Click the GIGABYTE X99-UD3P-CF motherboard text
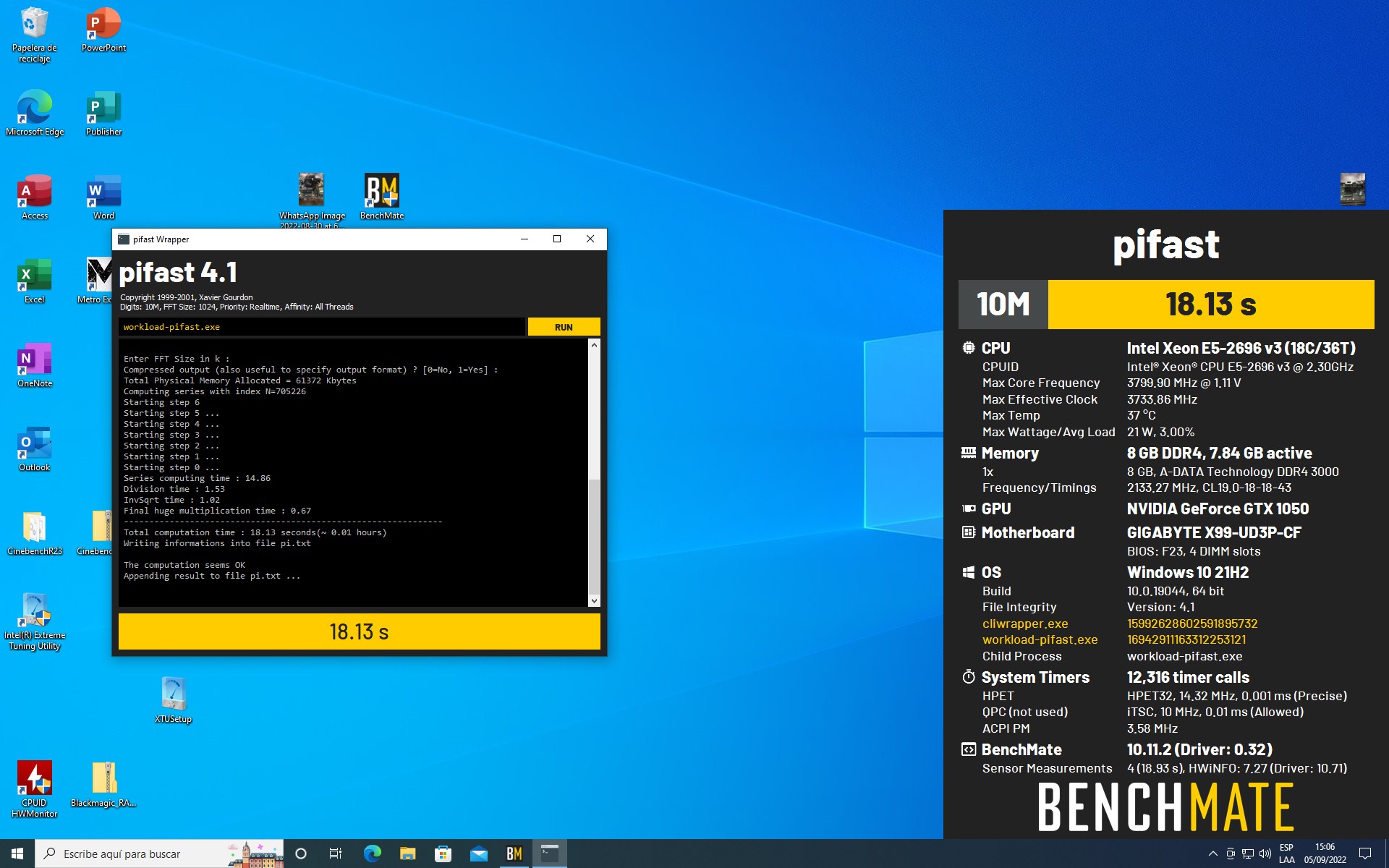The image size is (1389, 868). click(x=1213, y=532)
